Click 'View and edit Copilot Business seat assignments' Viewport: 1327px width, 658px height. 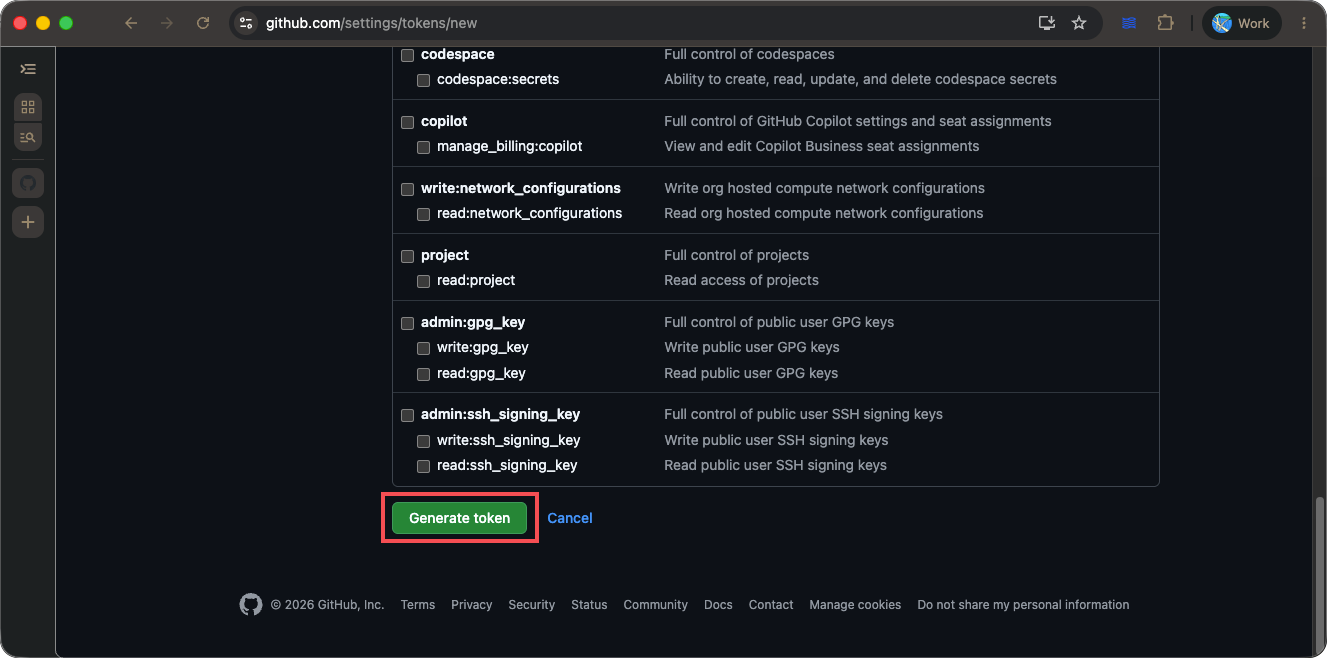(x=822, y=147)
